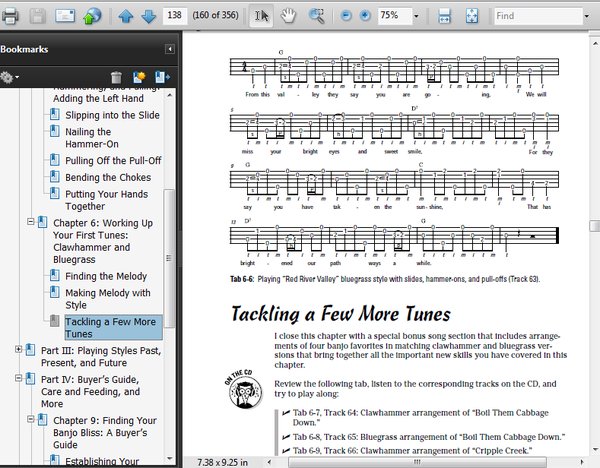
Task: Go to previous page with up arrow
Action: click(x=126, y=16)
